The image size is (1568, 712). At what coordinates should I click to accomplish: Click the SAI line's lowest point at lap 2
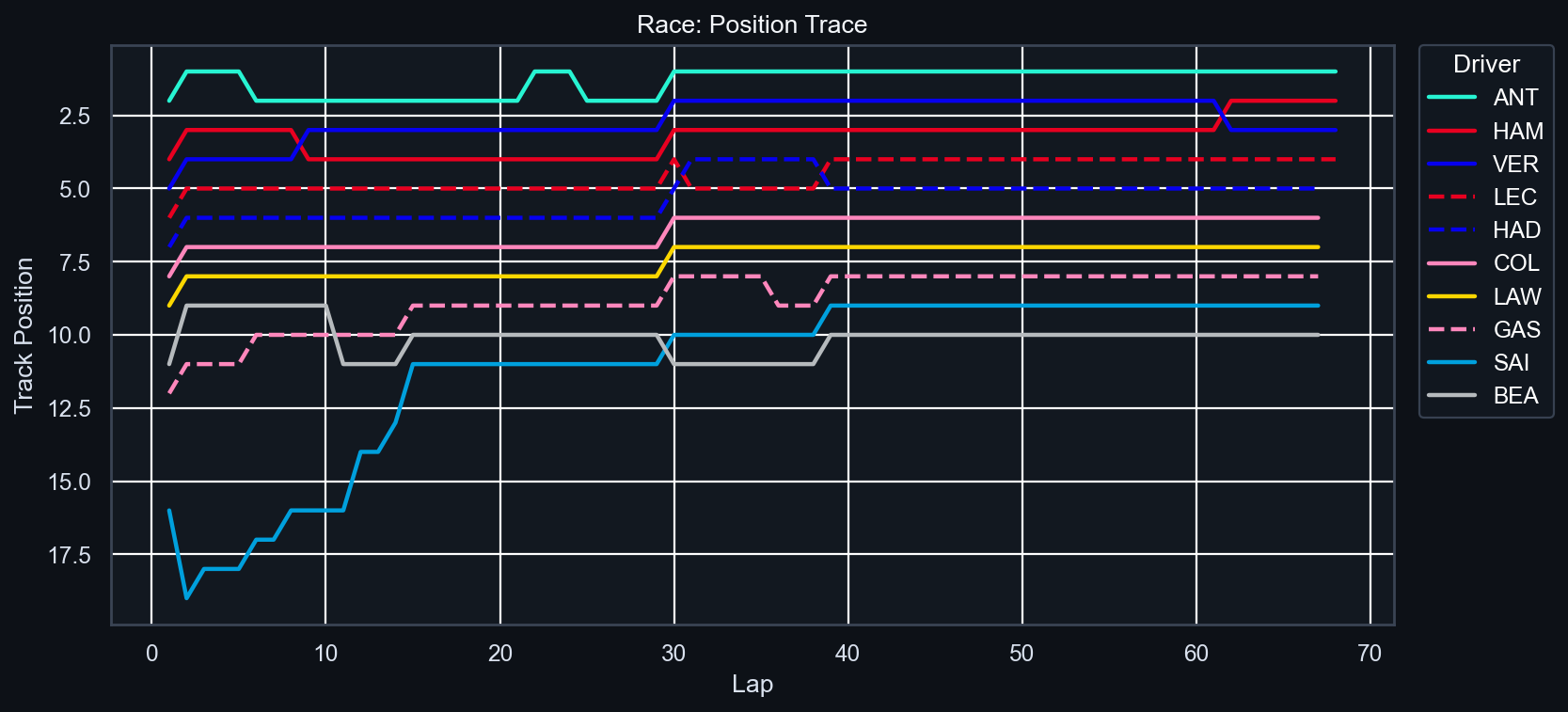coord(186,597)
